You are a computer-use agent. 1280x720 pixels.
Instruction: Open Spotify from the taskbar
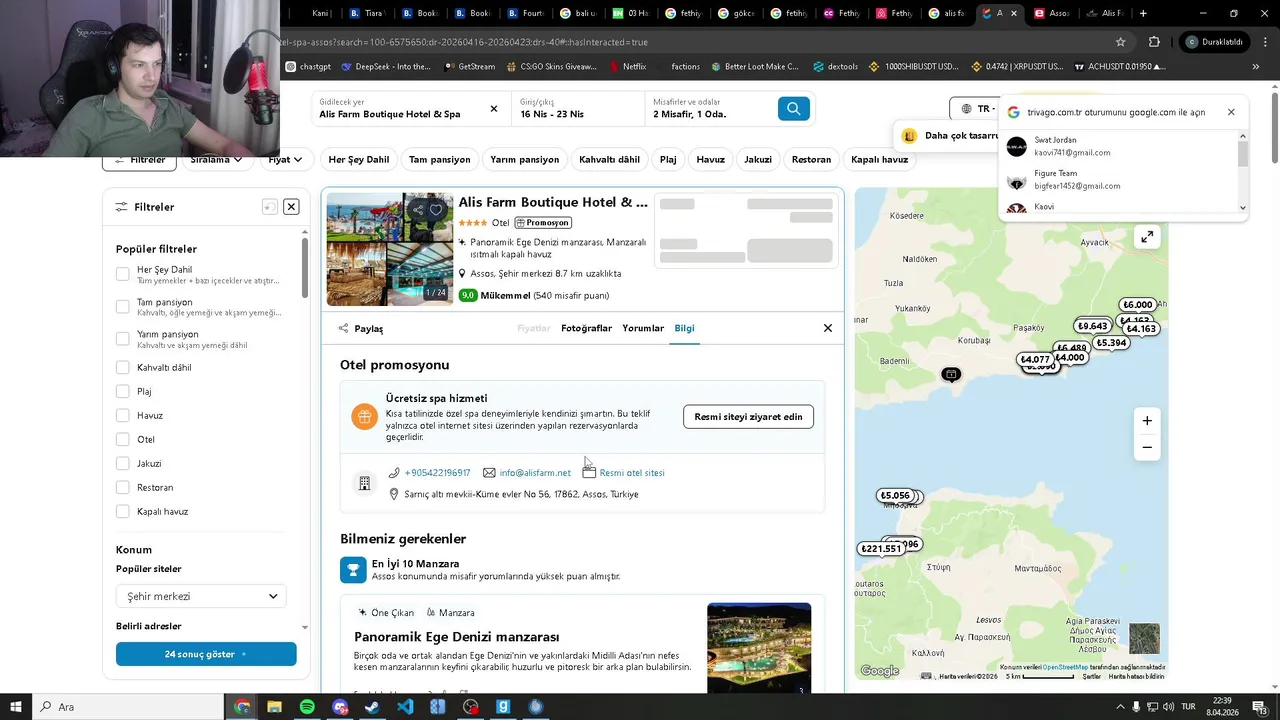click(307, 707)
